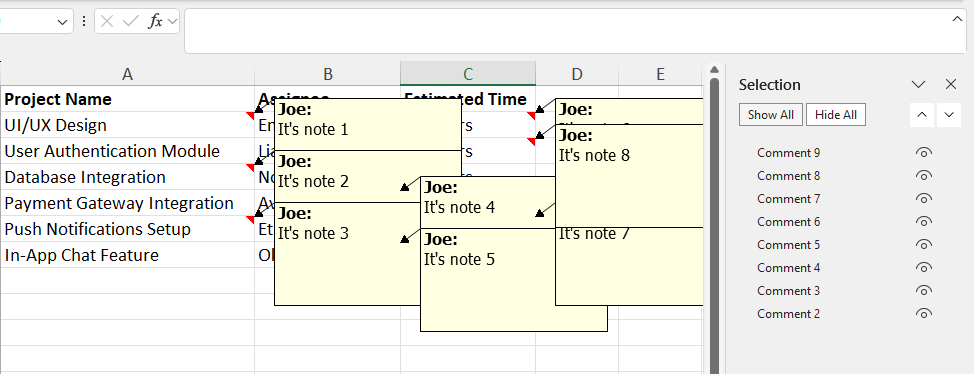Toggle visibility of Comment 3

point(924,291)
